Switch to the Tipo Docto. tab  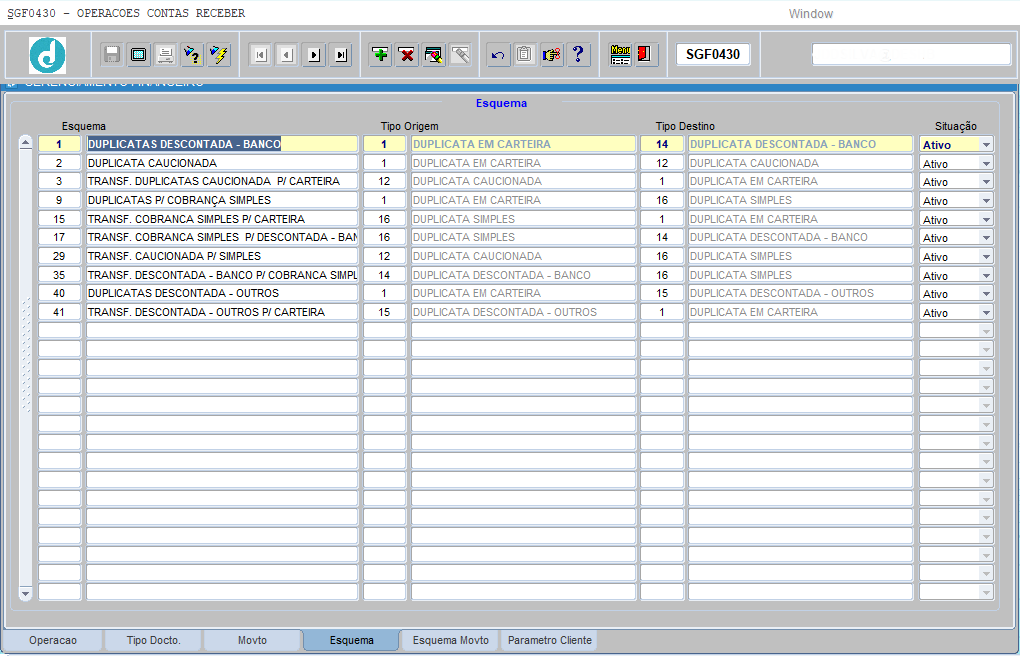154,640
